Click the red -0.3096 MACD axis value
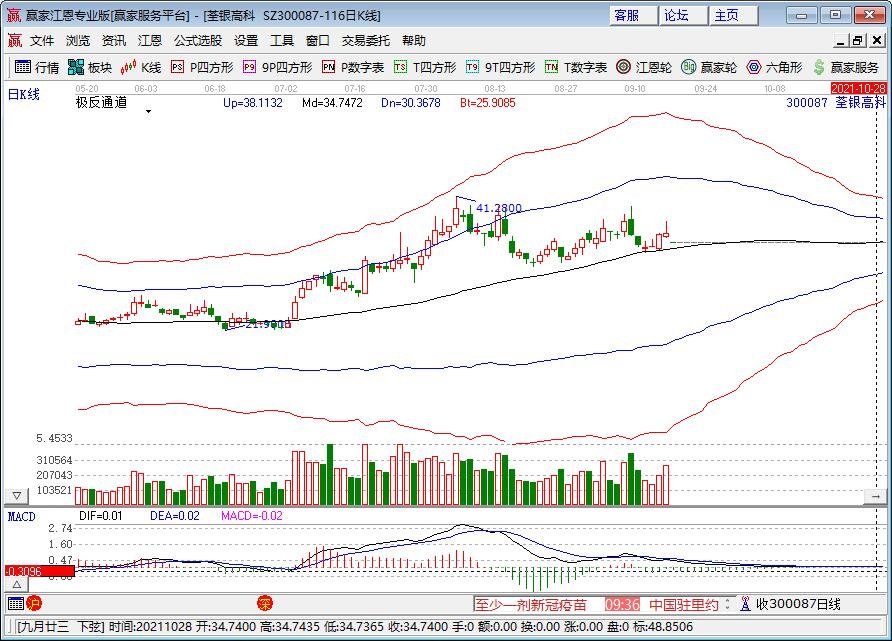The image size is (892, 641). 40,571
